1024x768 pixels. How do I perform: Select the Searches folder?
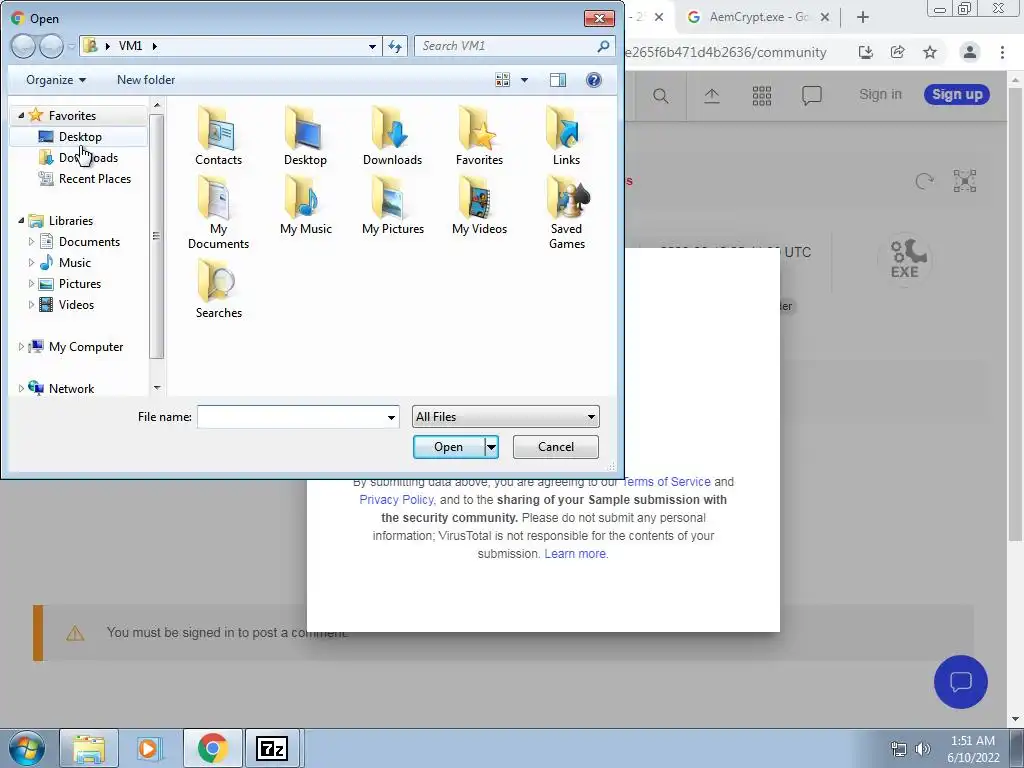tap(218, 289)
